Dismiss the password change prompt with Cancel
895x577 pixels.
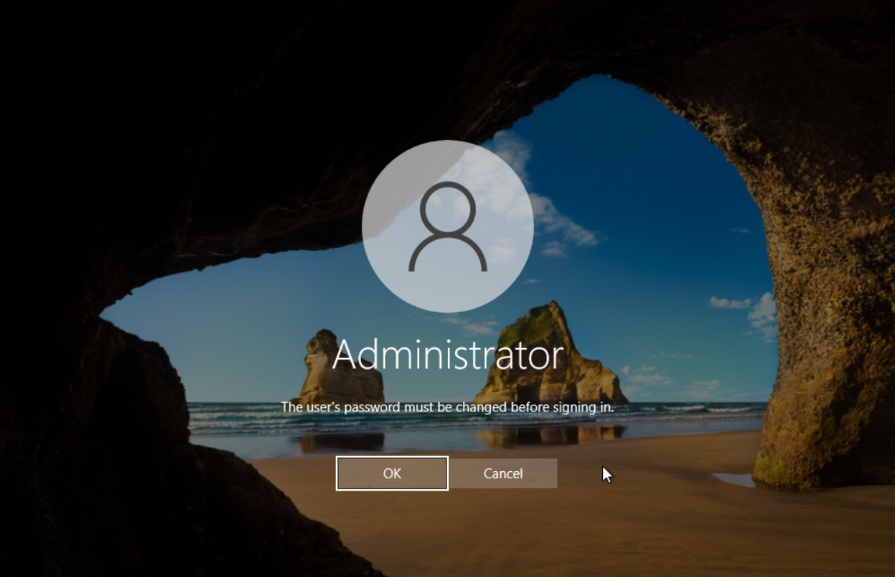click(x=503, y=473)
